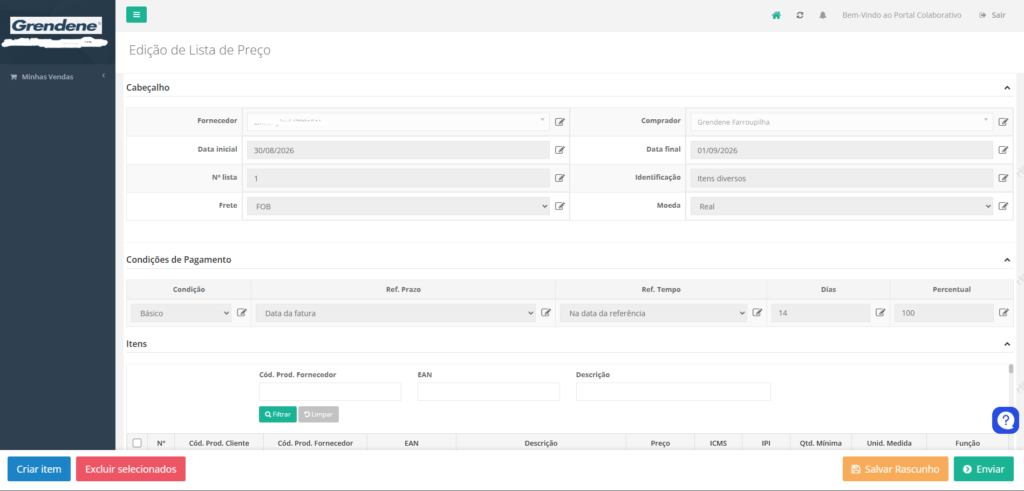
Task: Go to home via house icon
Action: coord(776,15)
